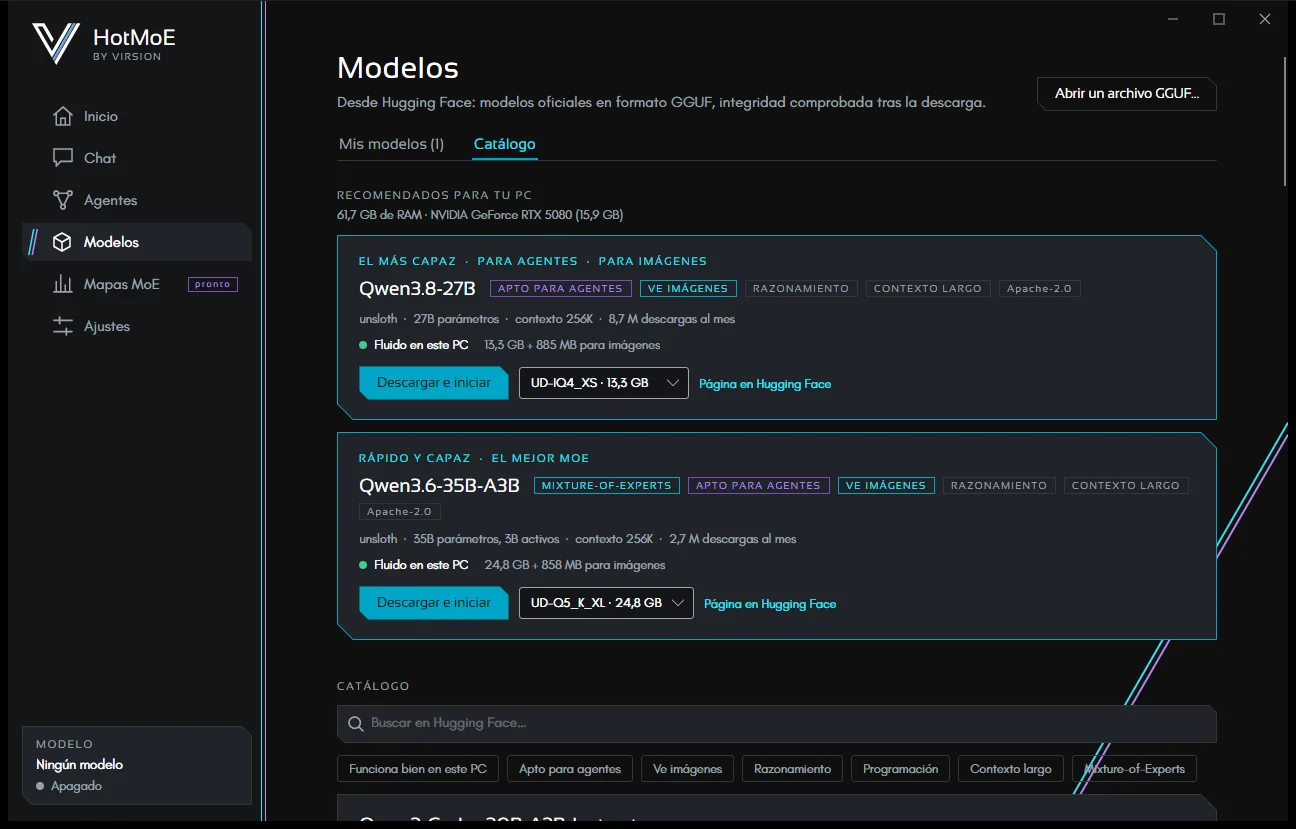Toggle the Apto para agentes filter chip

click(x=570, y=769)
